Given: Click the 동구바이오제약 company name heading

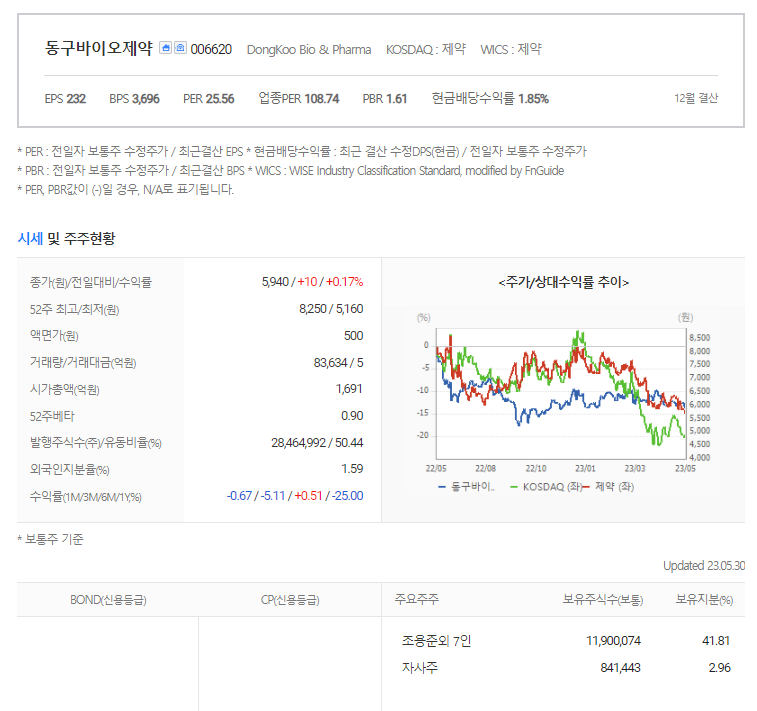Looking at the screenshot, I should pos(99,48).
